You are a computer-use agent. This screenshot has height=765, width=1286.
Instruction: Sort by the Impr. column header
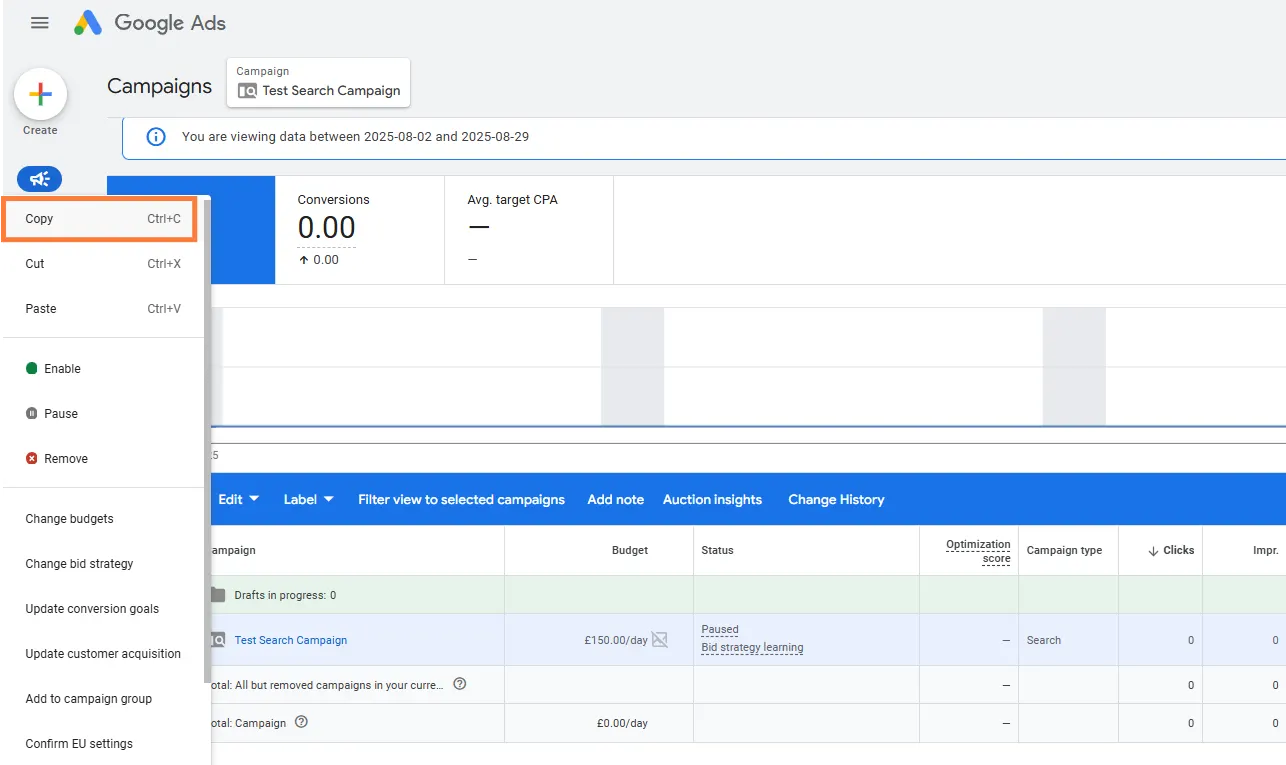[1265, 550]
